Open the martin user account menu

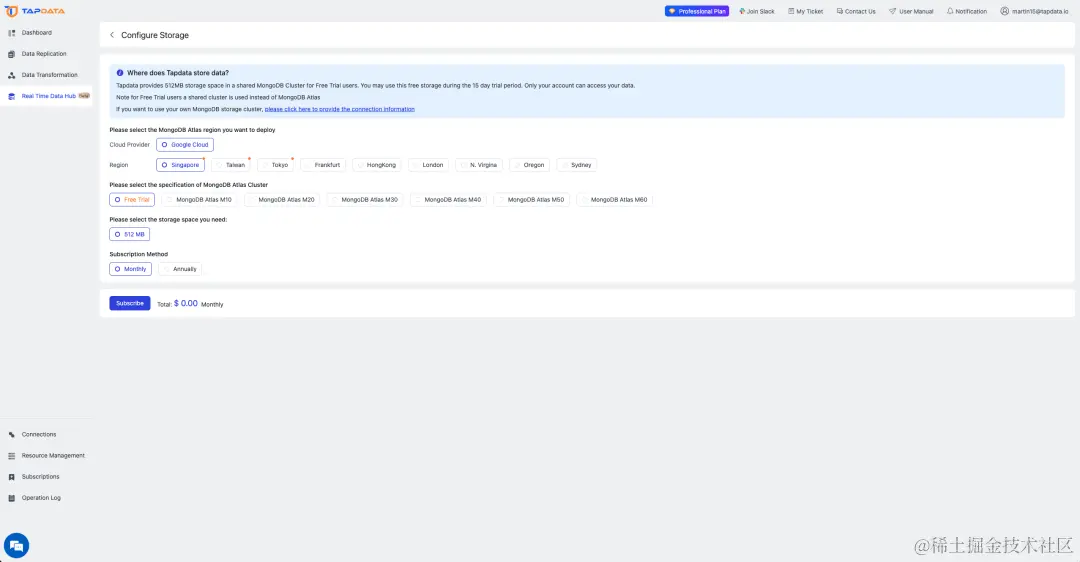(1035, 11)
